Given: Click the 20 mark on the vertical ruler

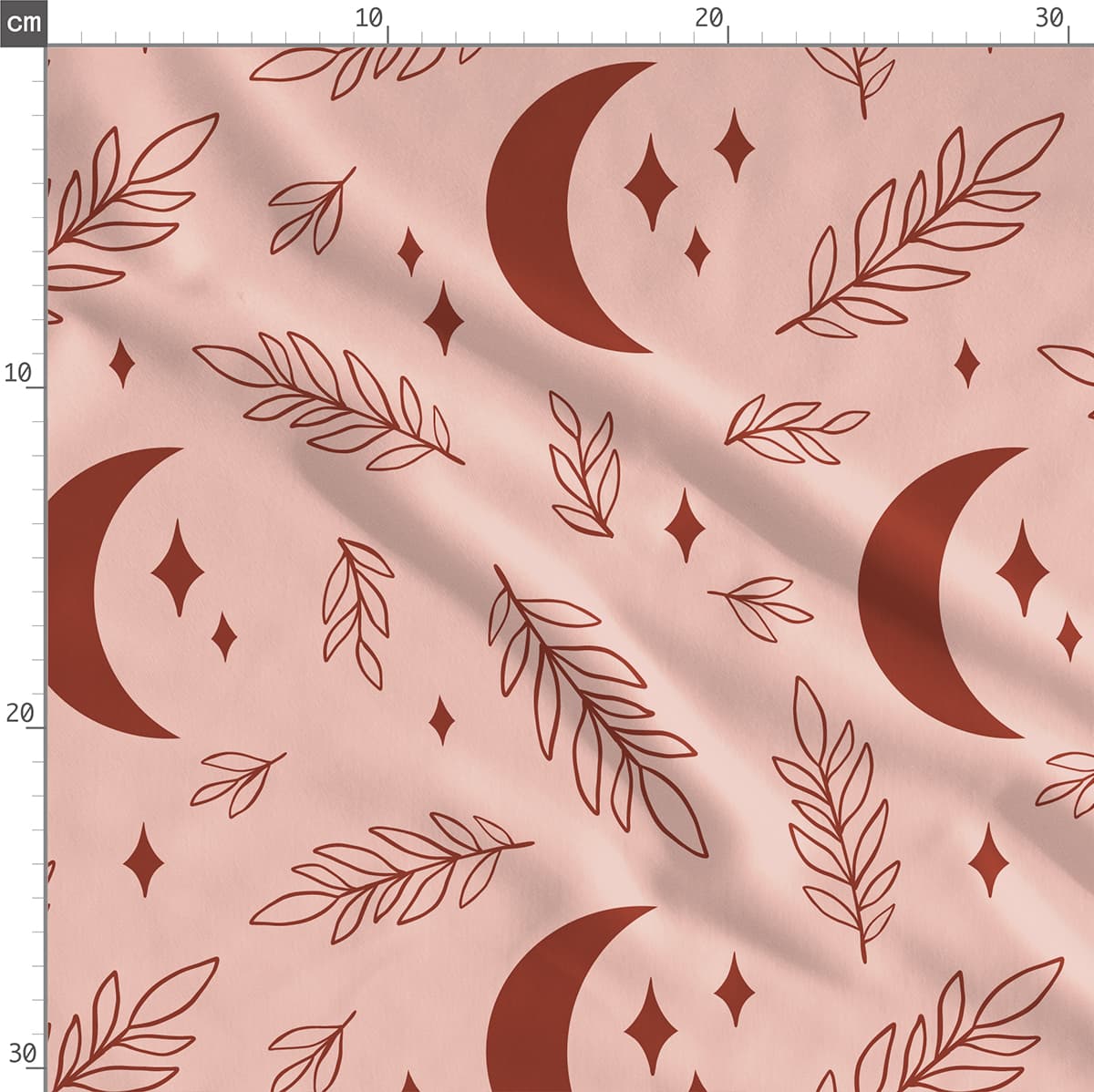Looking at the screenshot, I should pos(18,713).
